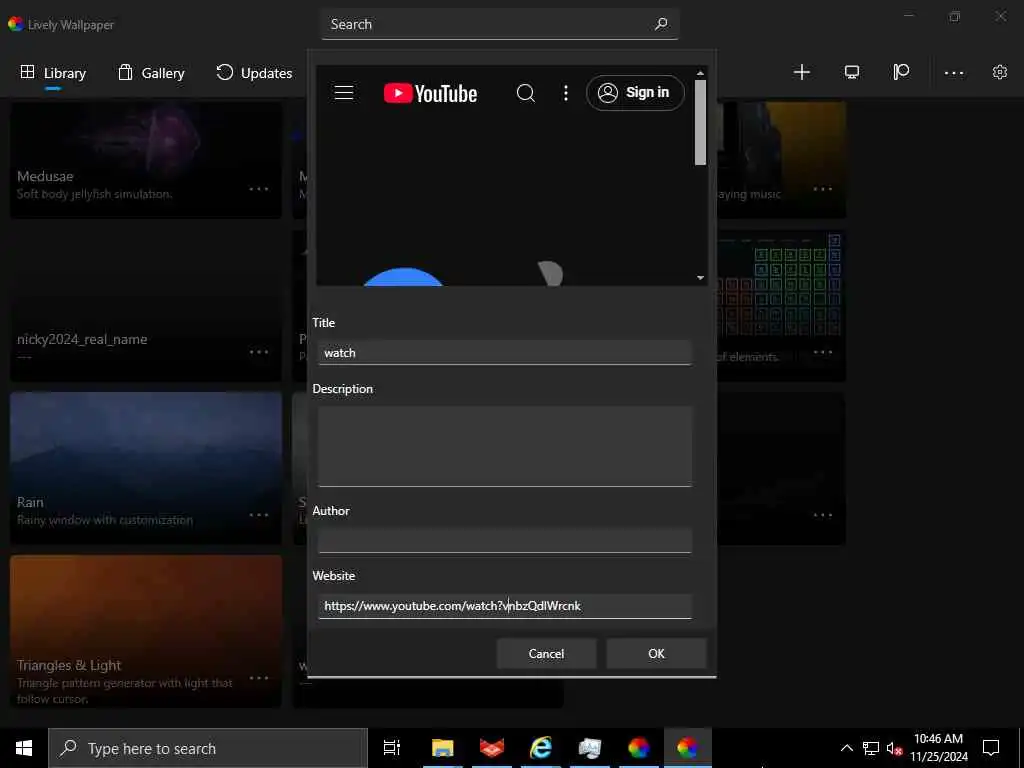The width and height of the screenshot is (1024, 768).
Task: Open options for the playing music wallpaper
Action: (823, 189)
